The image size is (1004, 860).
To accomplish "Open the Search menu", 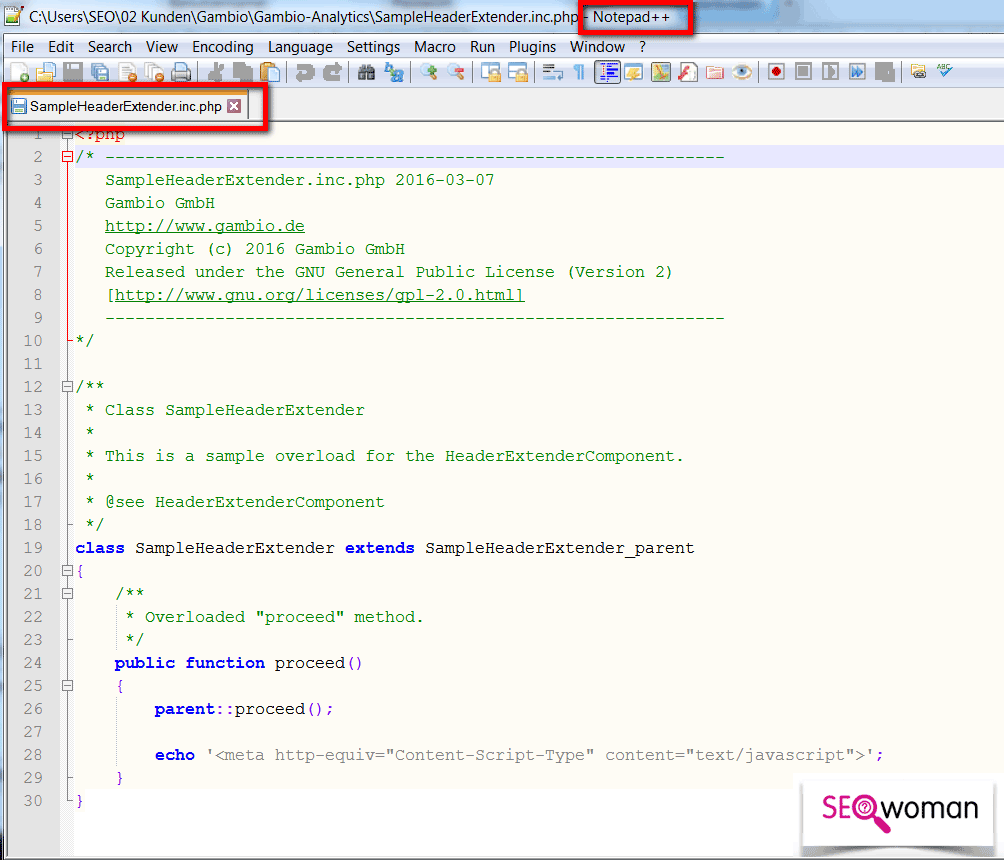I will [109, 47].
